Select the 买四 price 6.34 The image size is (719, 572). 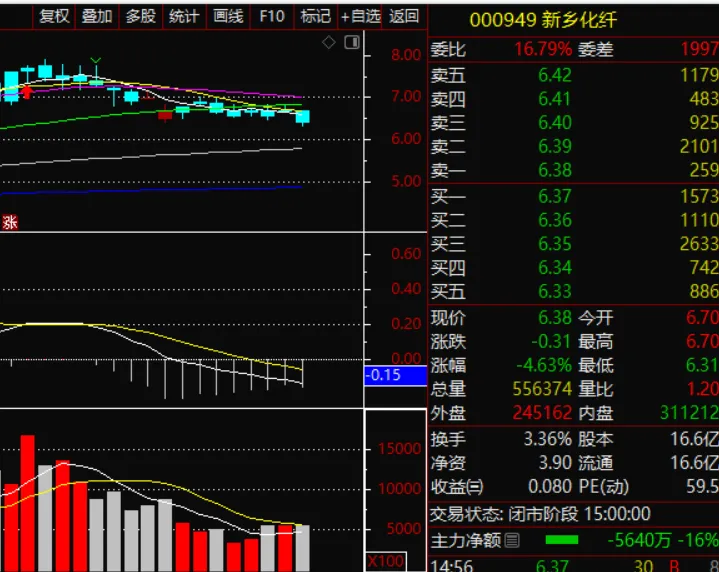point(555,268)
